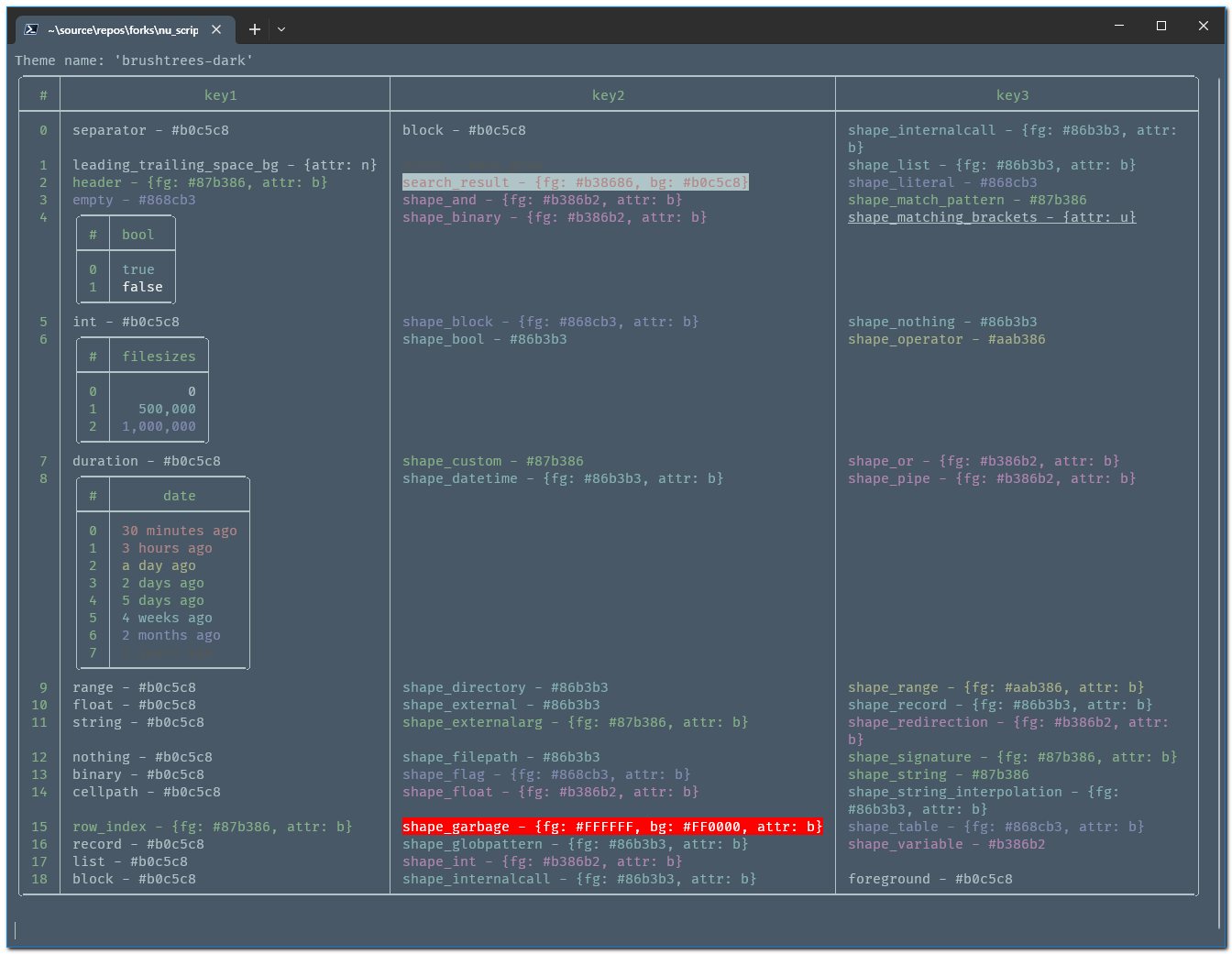Open a new terminal tab

[255, 29]
